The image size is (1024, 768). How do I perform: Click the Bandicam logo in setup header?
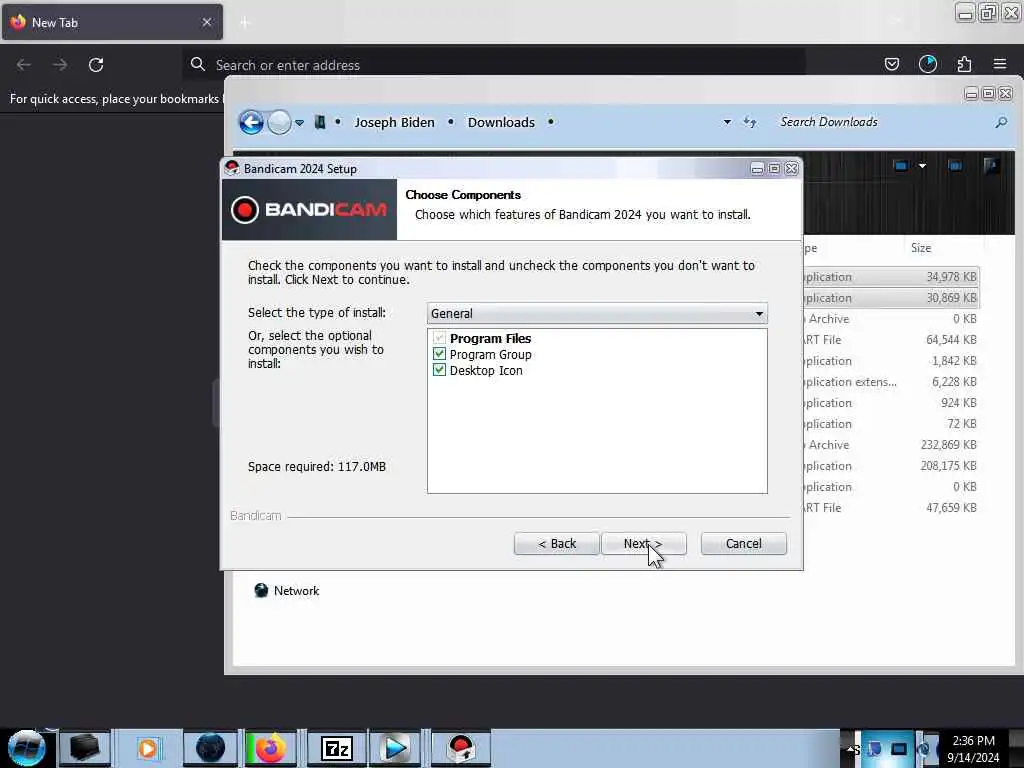click(x=309, y=210)
